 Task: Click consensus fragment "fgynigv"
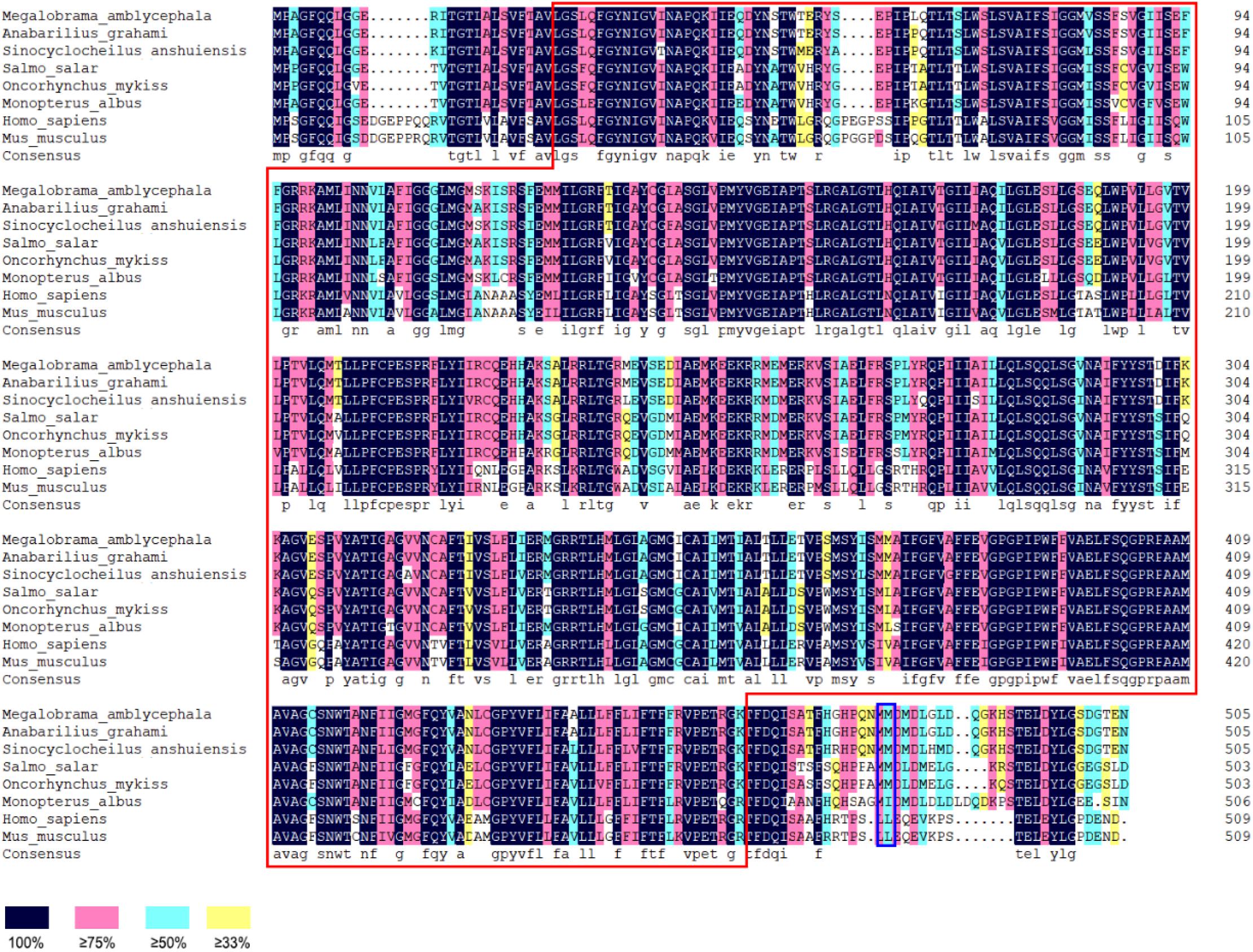pyautogui.click(x=626, y=157)
